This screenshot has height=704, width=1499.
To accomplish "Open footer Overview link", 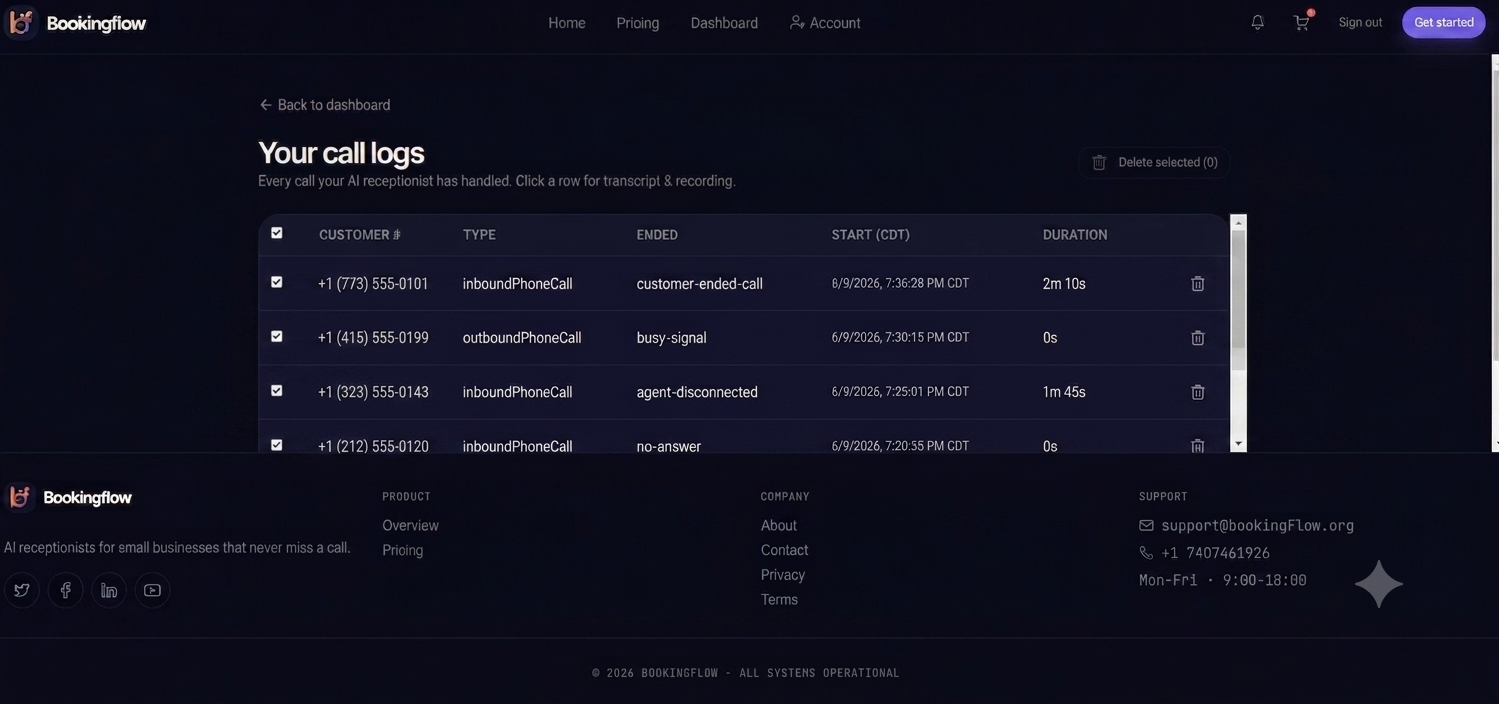I will click(410, 526).
